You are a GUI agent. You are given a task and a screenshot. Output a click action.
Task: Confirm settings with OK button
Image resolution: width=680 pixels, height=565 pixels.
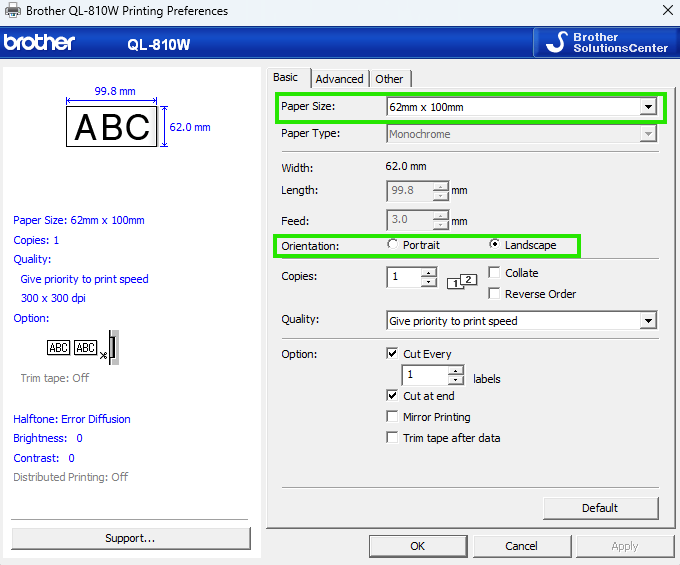point(418,546)
